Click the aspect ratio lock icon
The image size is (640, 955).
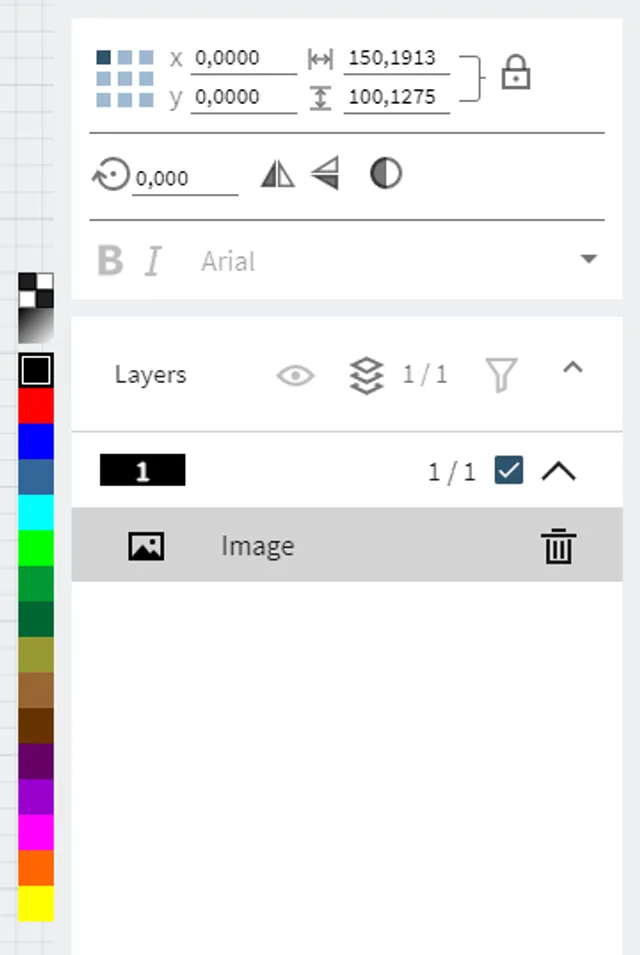[x=515, y=73]
